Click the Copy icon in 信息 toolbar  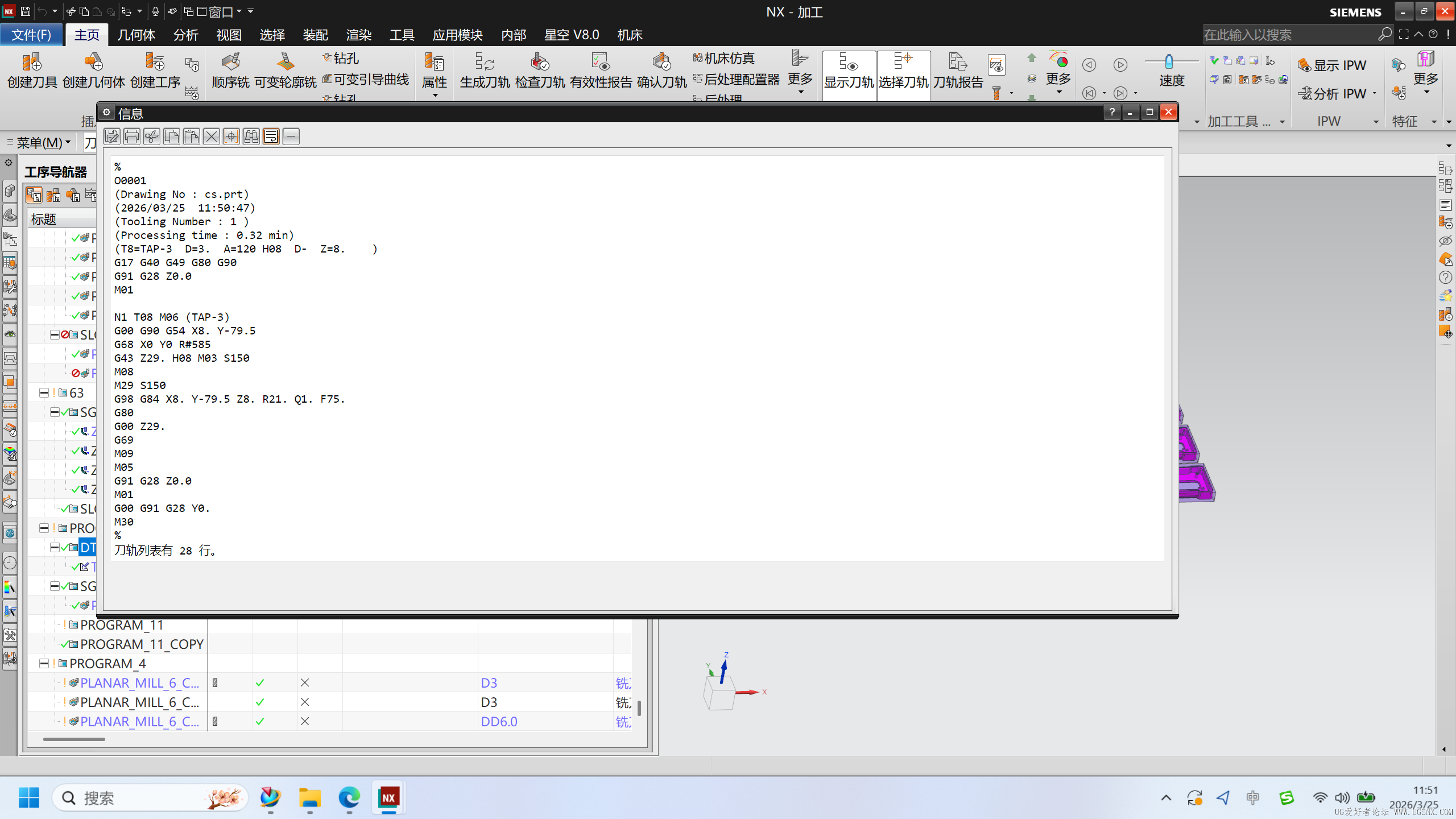point(171,136)
